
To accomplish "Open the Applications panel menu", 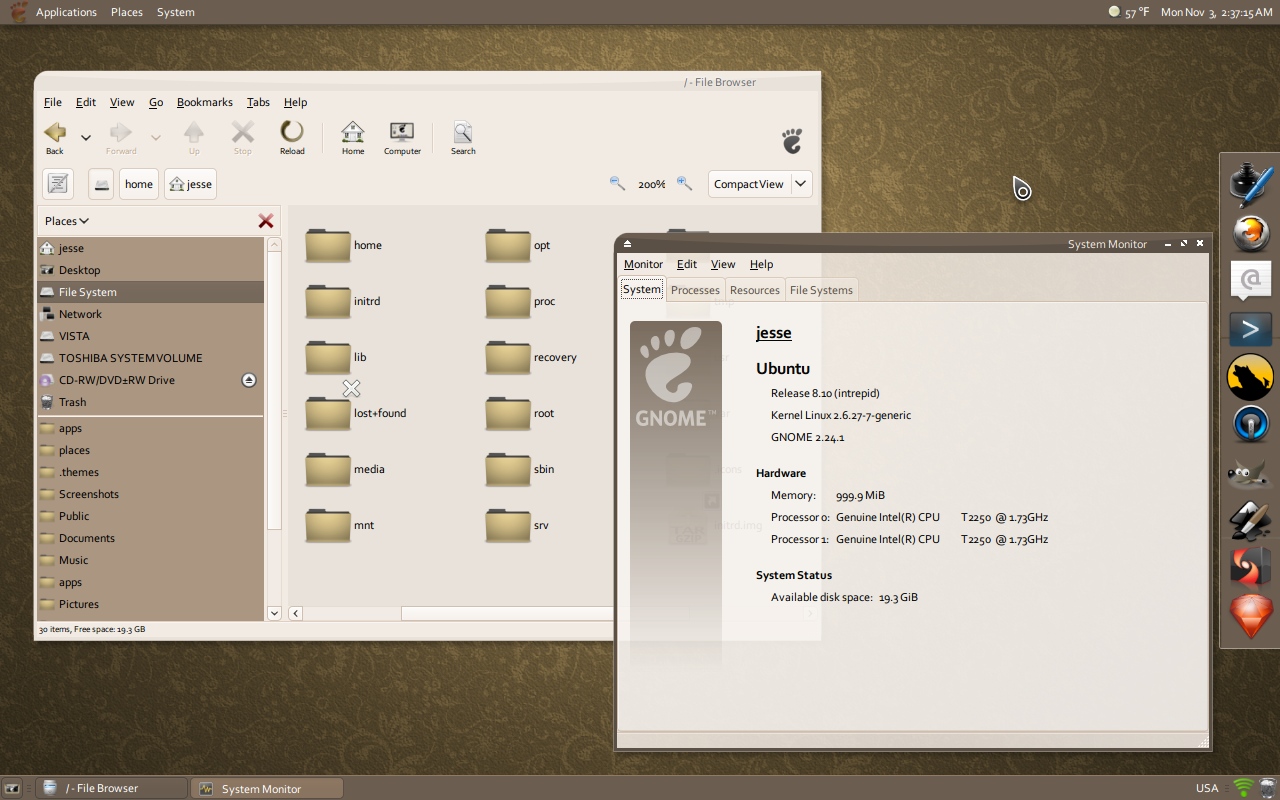I will [x=66, y=12].
